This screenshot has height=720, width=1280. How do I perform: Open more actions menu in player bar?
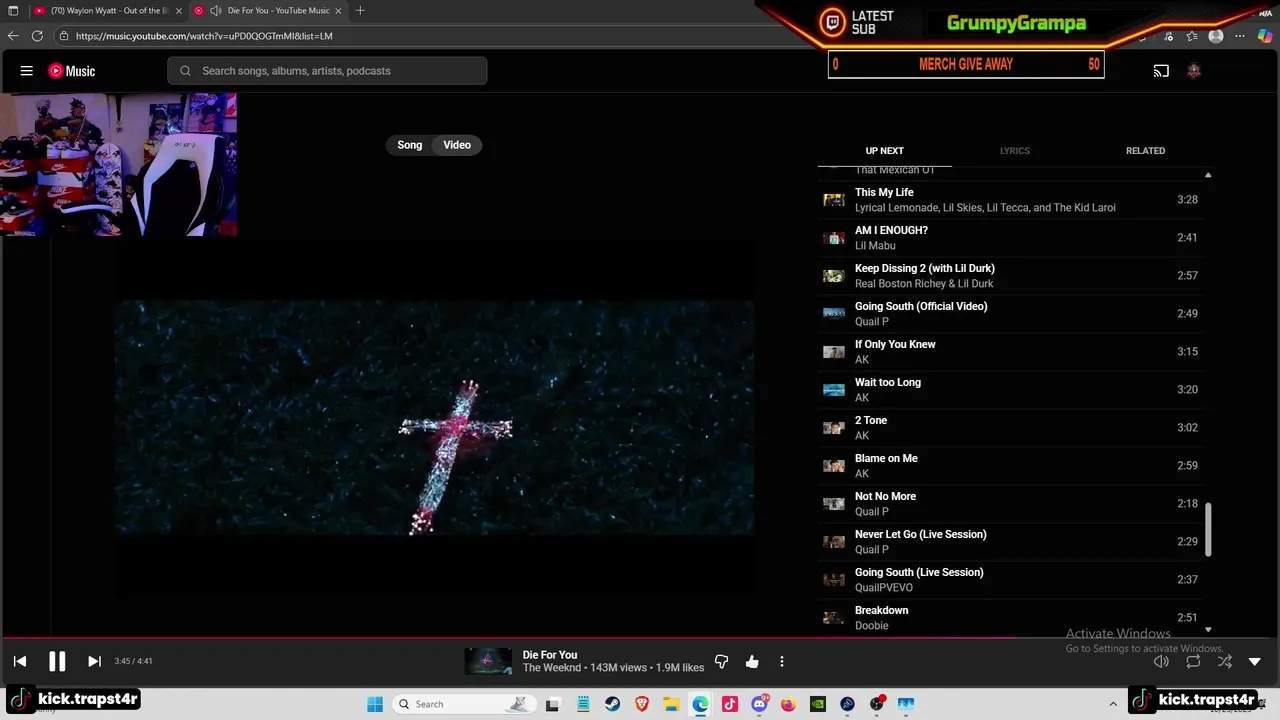click(782, 661)
